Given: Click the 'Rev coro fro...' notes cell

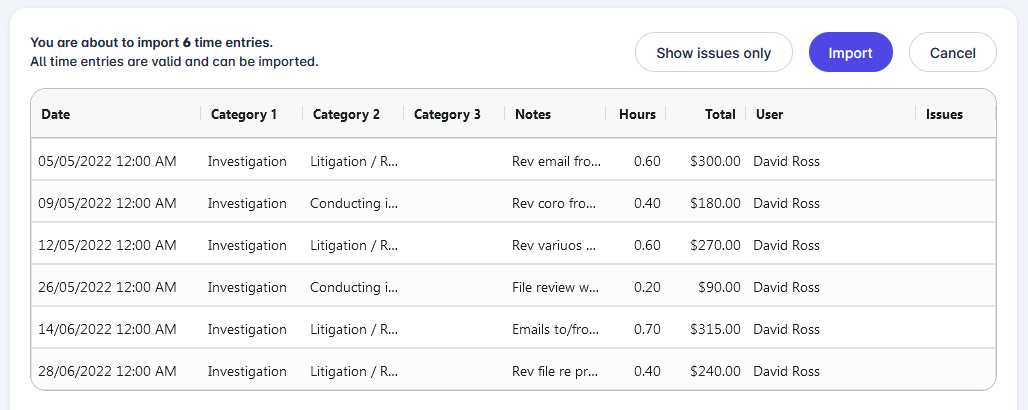Looking at the screenshot, I should point(554,203).
